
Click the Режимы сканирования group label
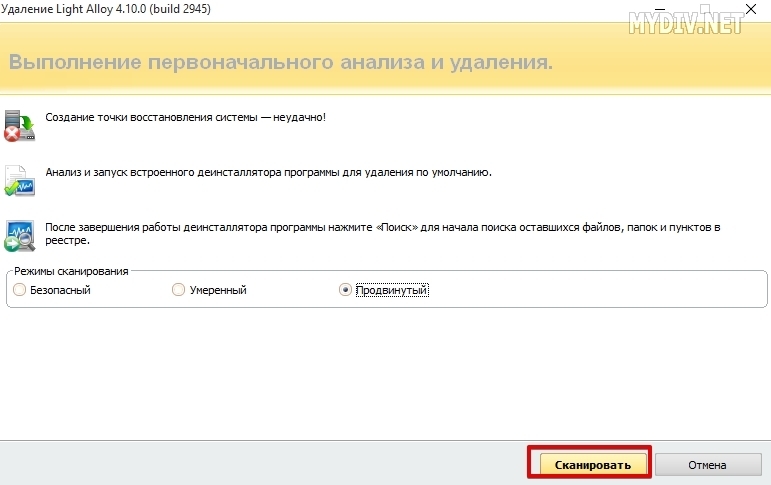tap(71, 272)
